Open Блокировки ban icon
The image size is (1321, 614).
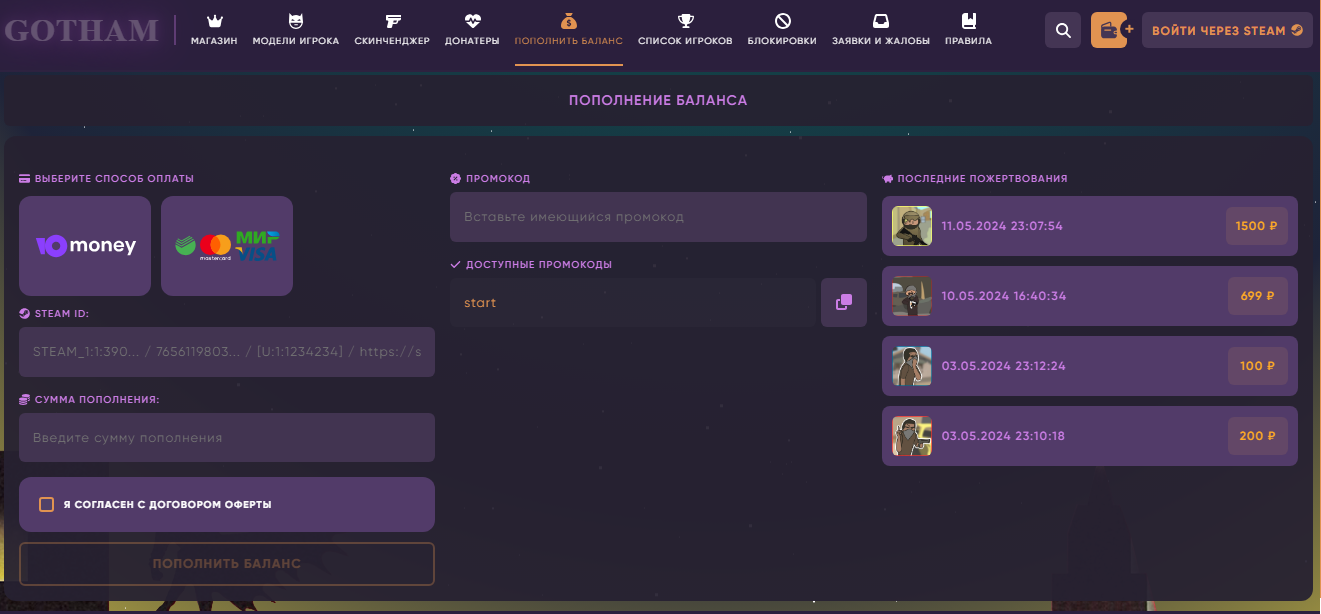coord(782,21)
